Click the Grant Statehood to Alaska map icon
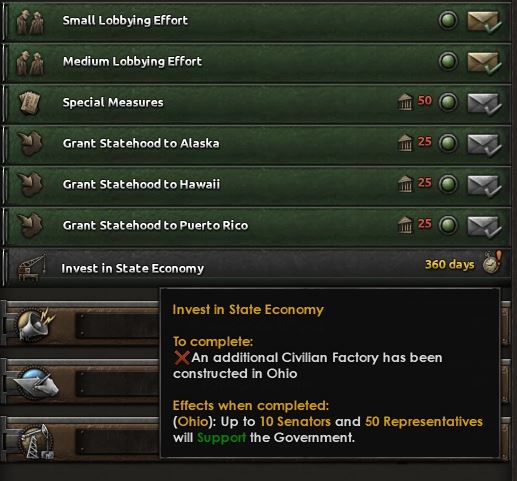This screenshot has height=481, width=517. coord(30,144)
